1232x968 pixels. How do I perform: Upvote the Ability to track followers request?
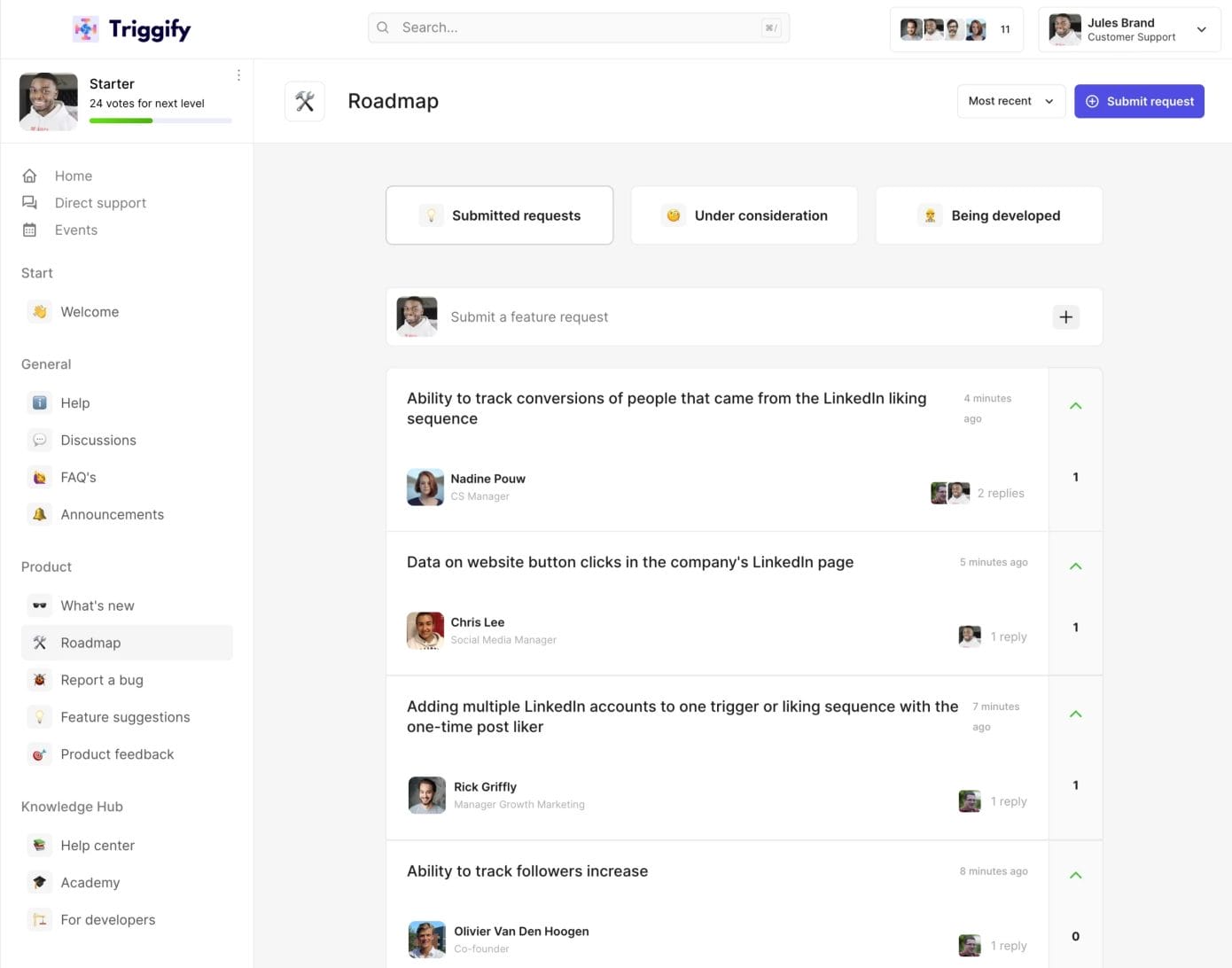(x=1075, y=876)
